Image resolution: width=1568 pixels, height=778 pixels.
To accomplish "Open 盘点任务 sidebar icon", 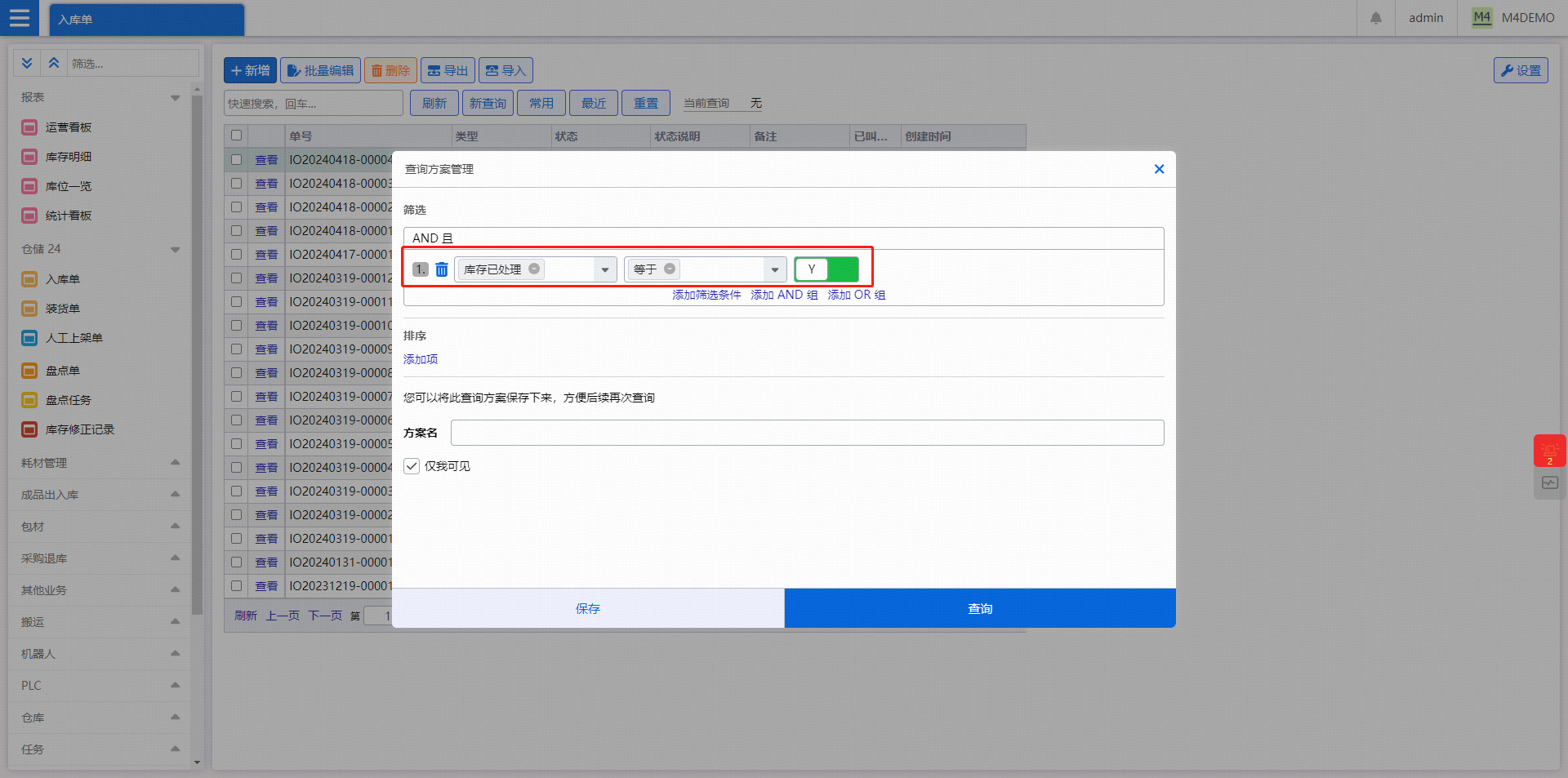I will click(29, 400).
